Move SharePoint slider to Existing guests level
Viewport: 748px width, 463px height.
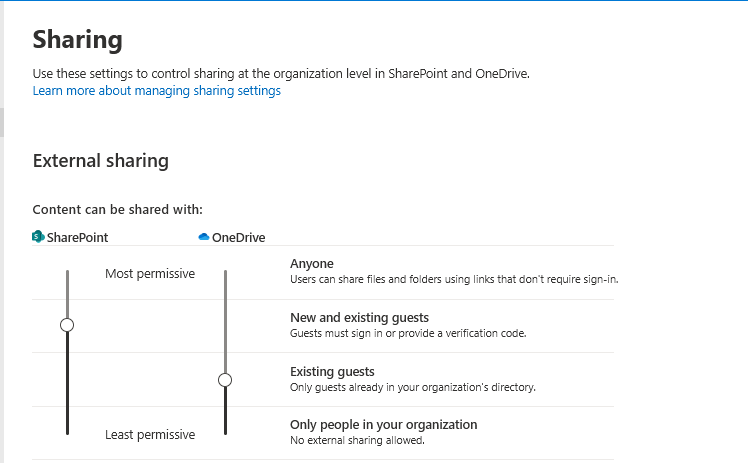(67, 380)
